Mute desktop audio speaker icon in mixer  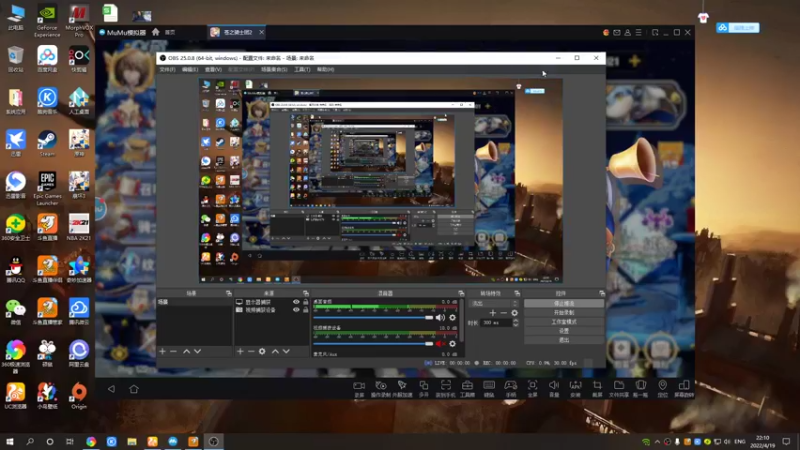(440, 317)
